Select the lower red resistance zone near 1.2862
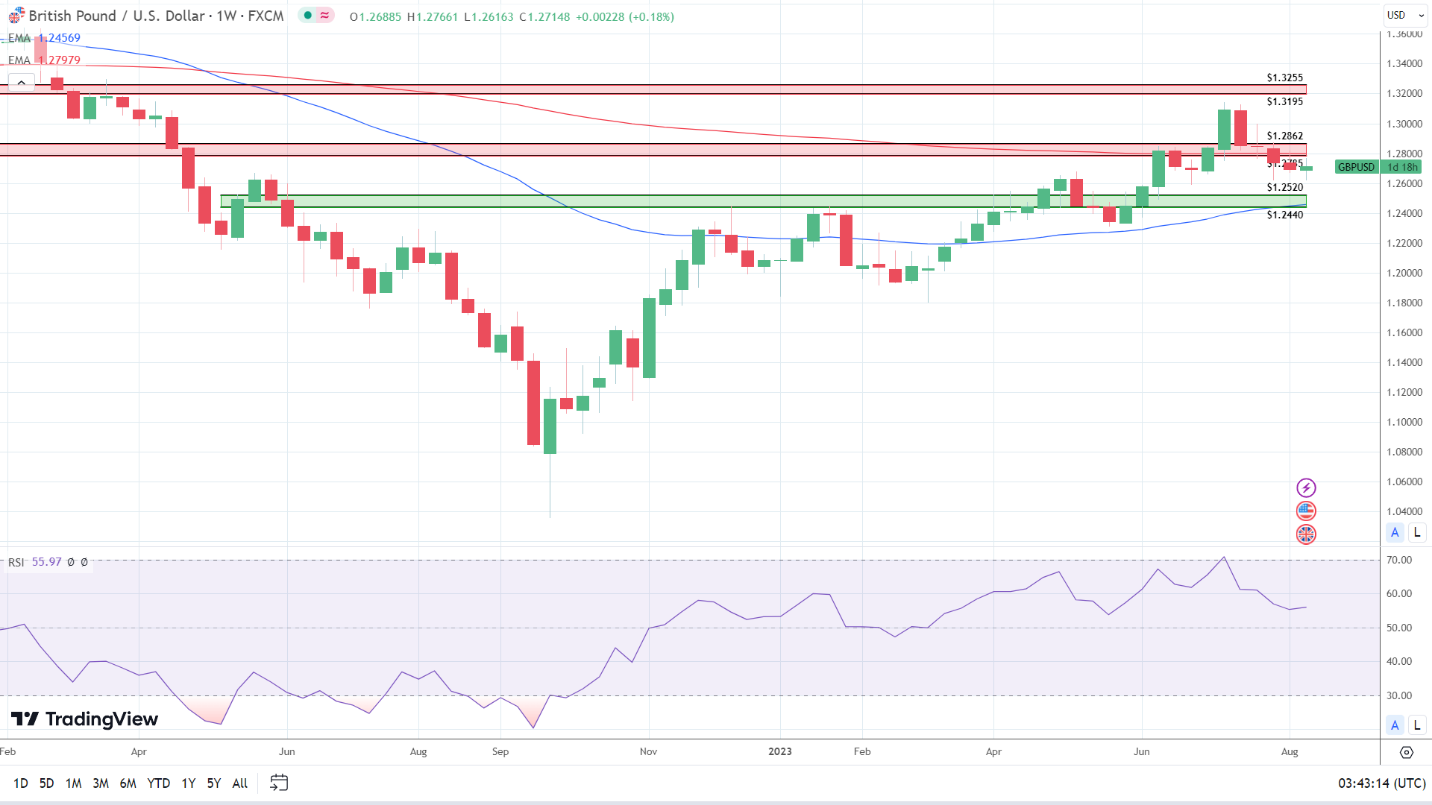The image size is (1432, 805). pos(653,149)
